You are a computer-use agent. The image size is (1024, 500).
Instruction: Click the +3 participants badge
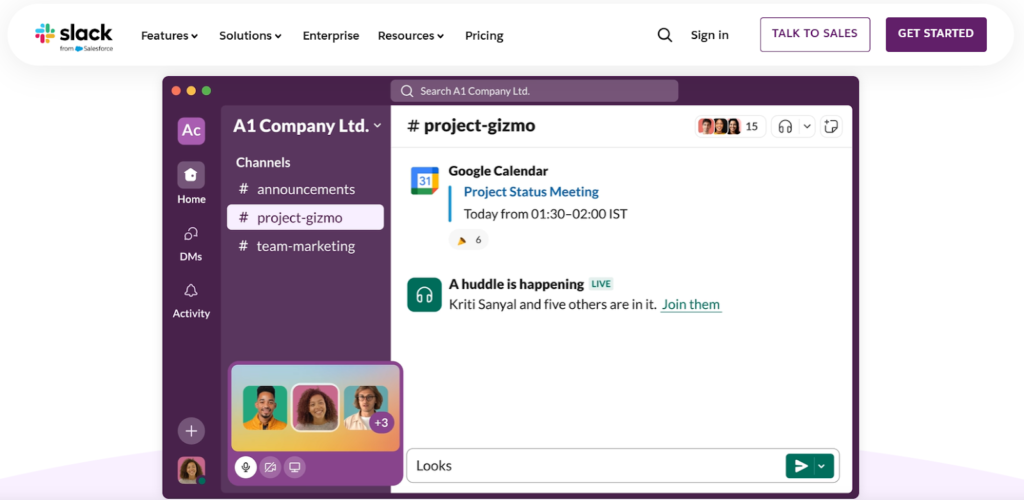point(381,422)
